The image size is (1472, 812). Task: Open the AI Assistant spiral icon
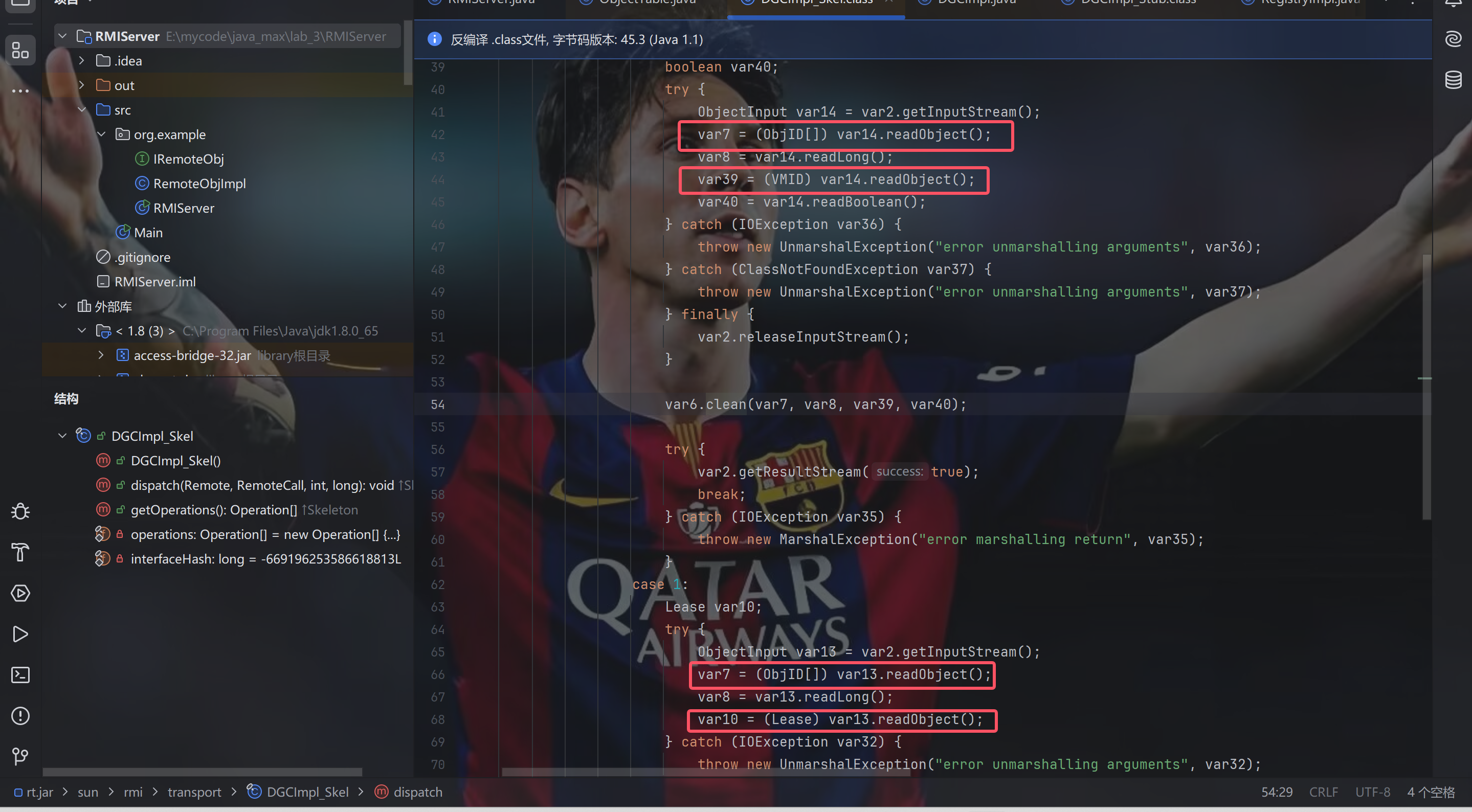tap(1453, 39)
